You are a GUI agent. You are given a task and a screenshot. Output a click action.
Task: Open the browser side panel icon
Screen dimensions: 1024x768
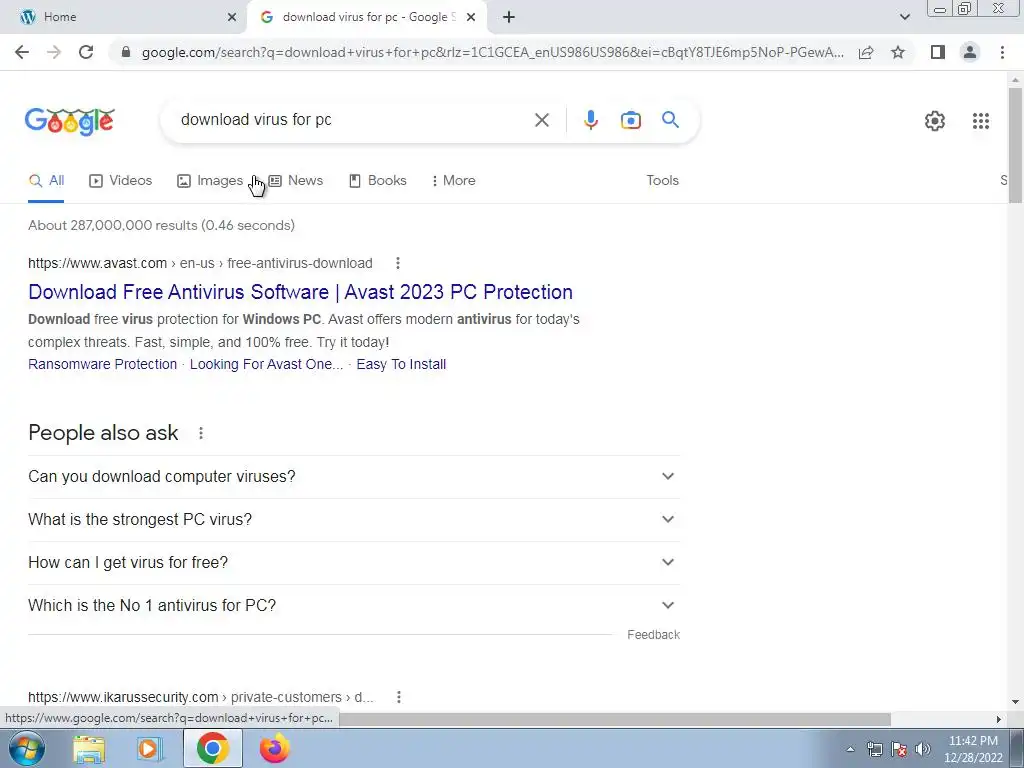(938, 52)
